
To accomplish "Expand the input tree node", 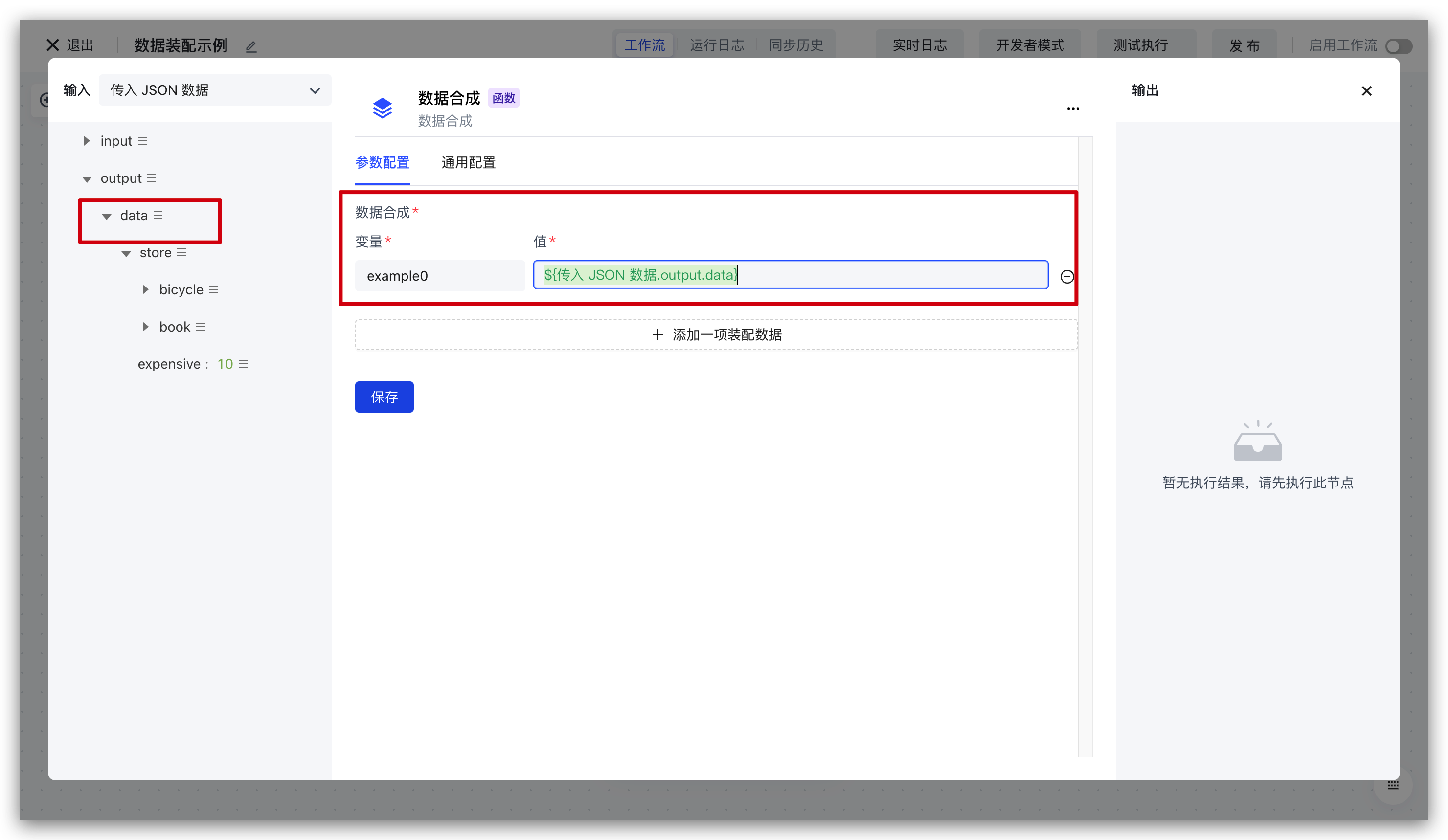I will tap(87, 141).
